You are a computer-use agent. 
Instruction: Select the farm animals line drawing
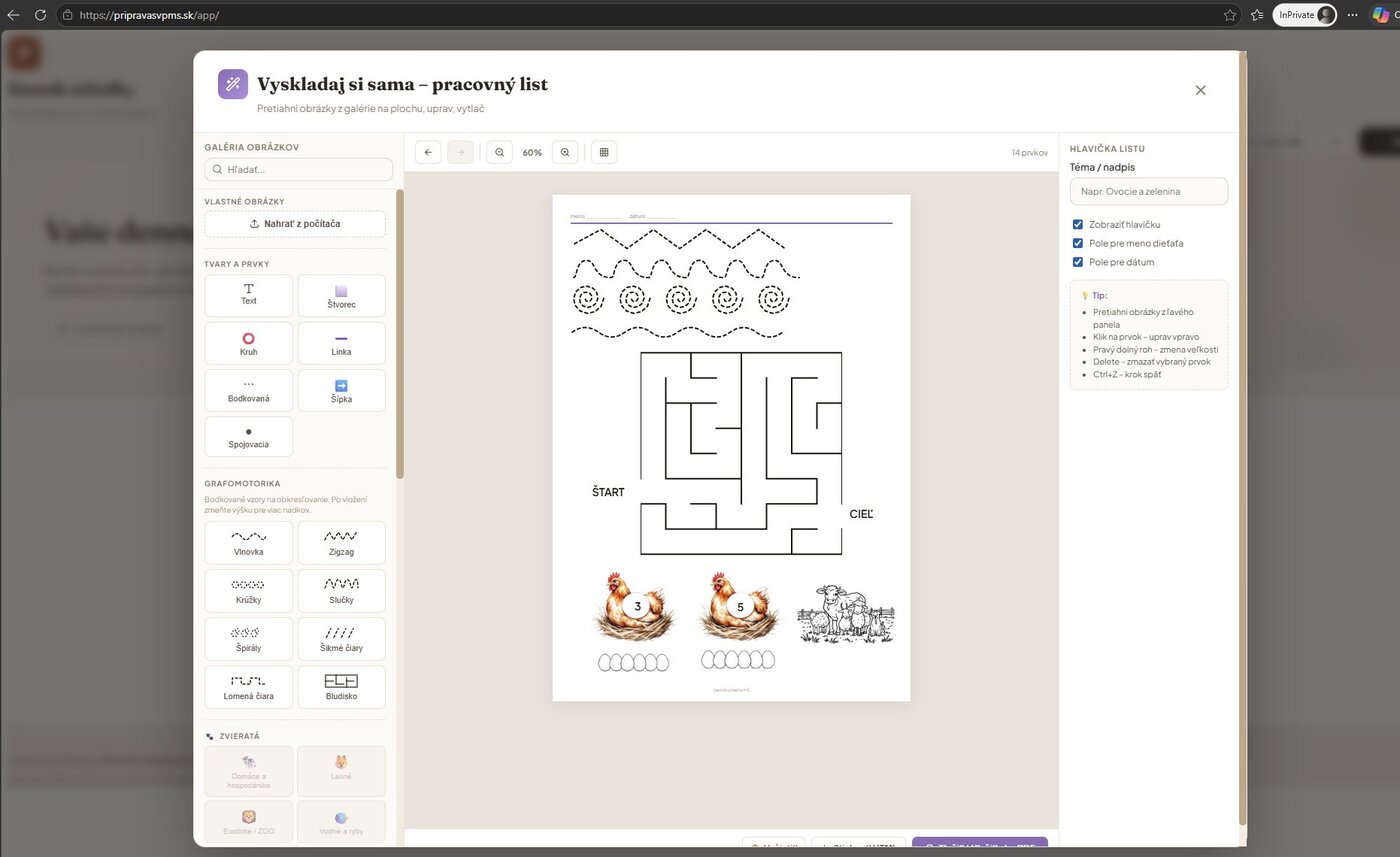tap(846, 613)
